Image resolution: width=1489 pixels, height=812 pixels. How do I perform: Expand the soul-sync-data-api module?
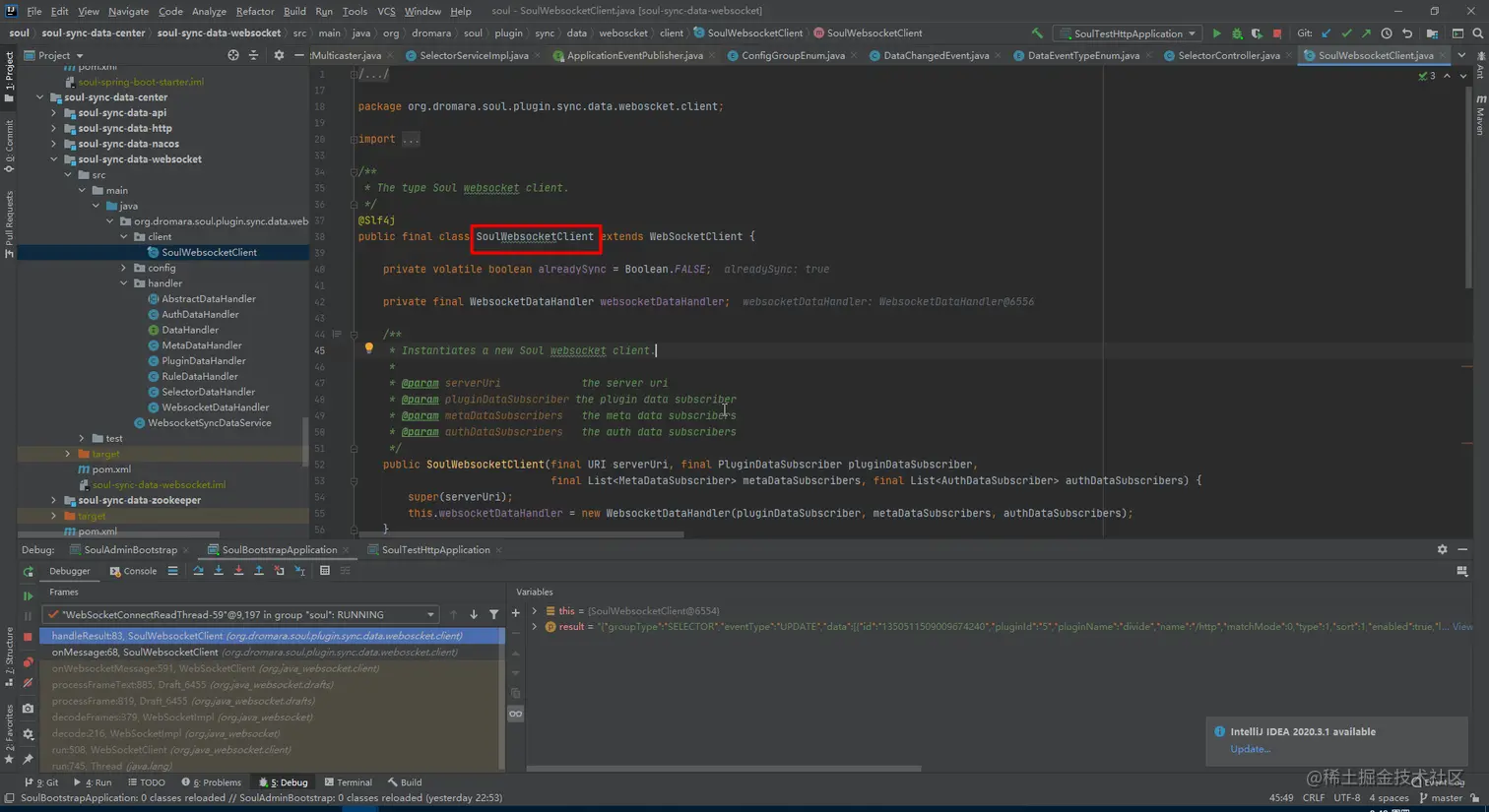54,112
